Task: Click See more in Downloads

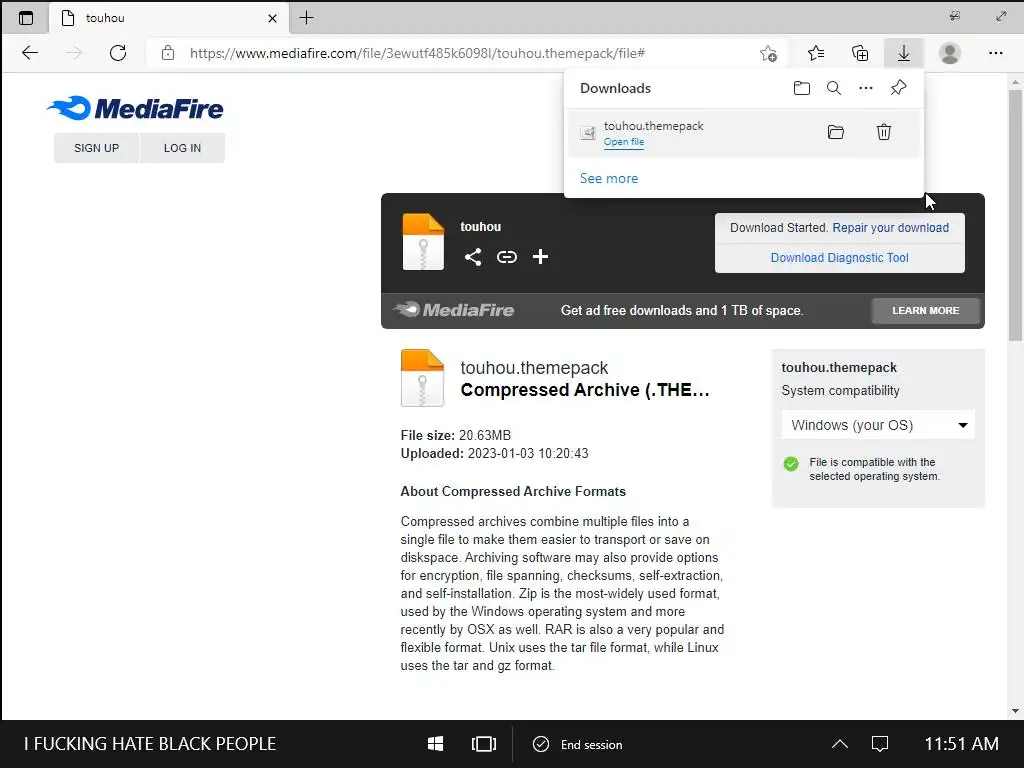Action: (609, 178)
